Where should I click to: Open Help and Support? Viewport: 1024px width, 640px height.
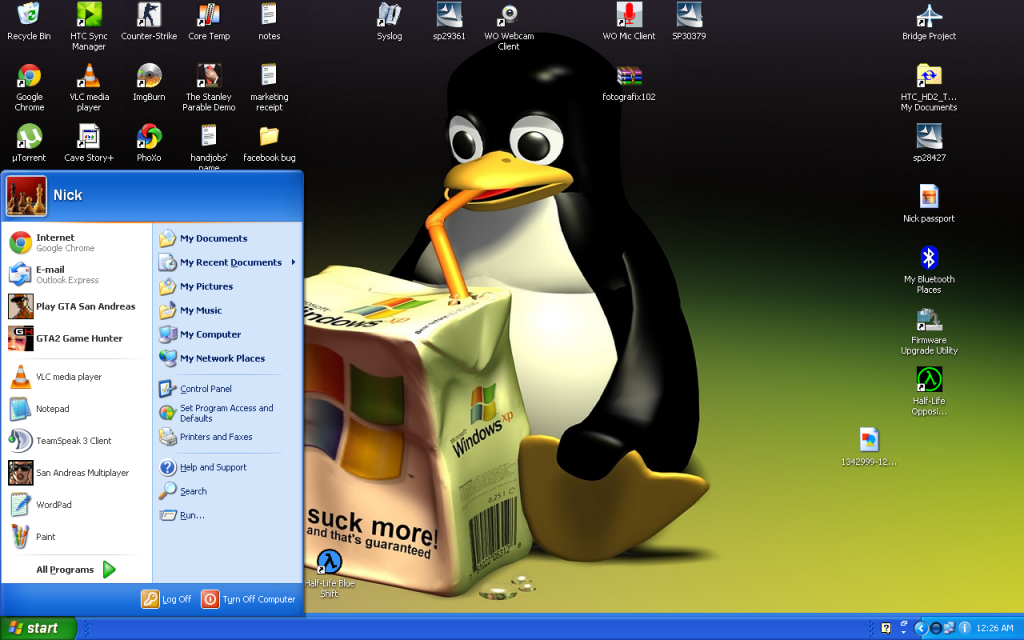pos(227,467)
